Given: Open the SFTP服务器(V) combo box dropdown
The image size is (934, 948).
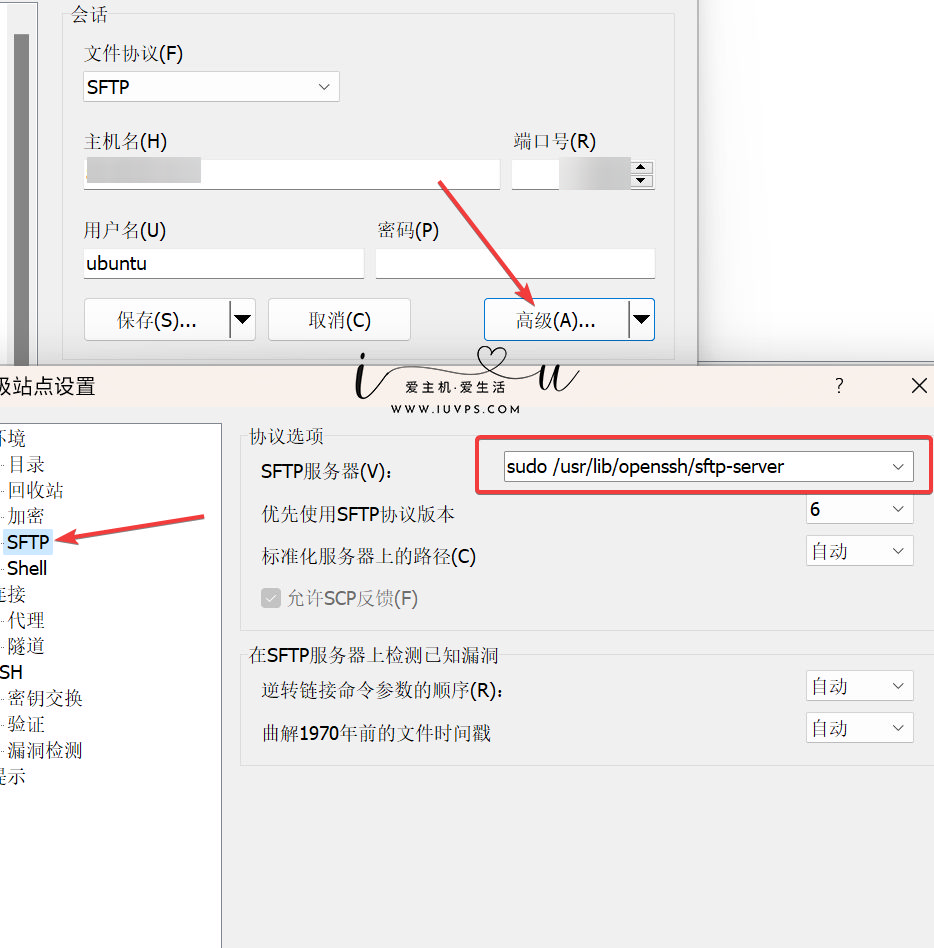Looking at the screenshot, I should pos(899,466).
